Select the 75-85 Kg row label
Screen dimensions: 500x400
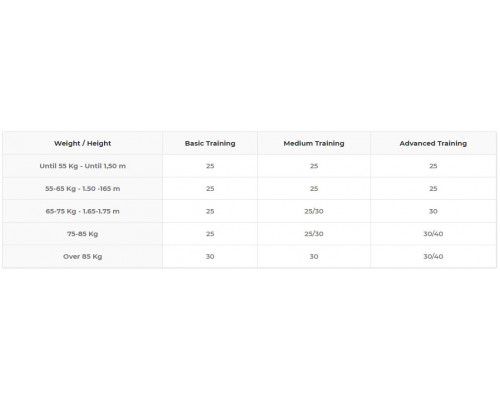(x=83, y=234)
